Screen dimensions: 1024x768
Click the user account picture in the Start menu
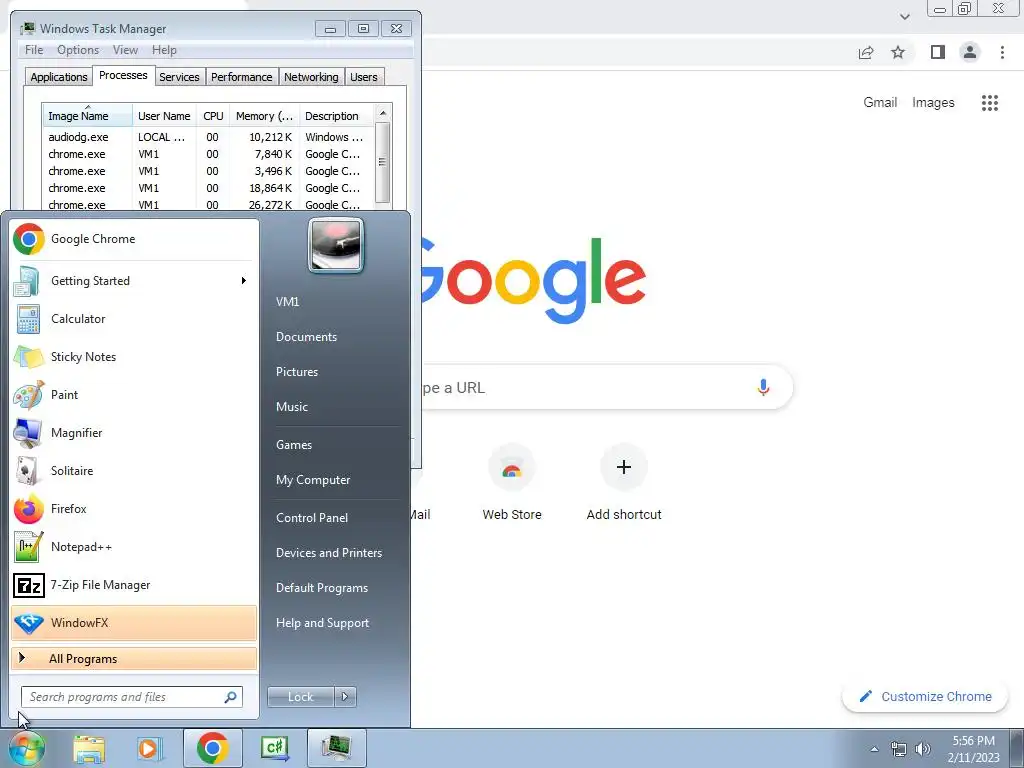coord(336,245)
